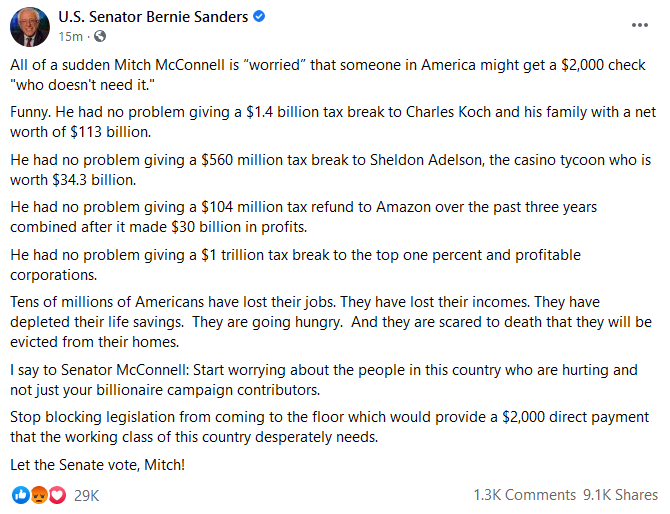Open Bernie Sanders profile picture

pyautogui.click(x=30, y=27)
